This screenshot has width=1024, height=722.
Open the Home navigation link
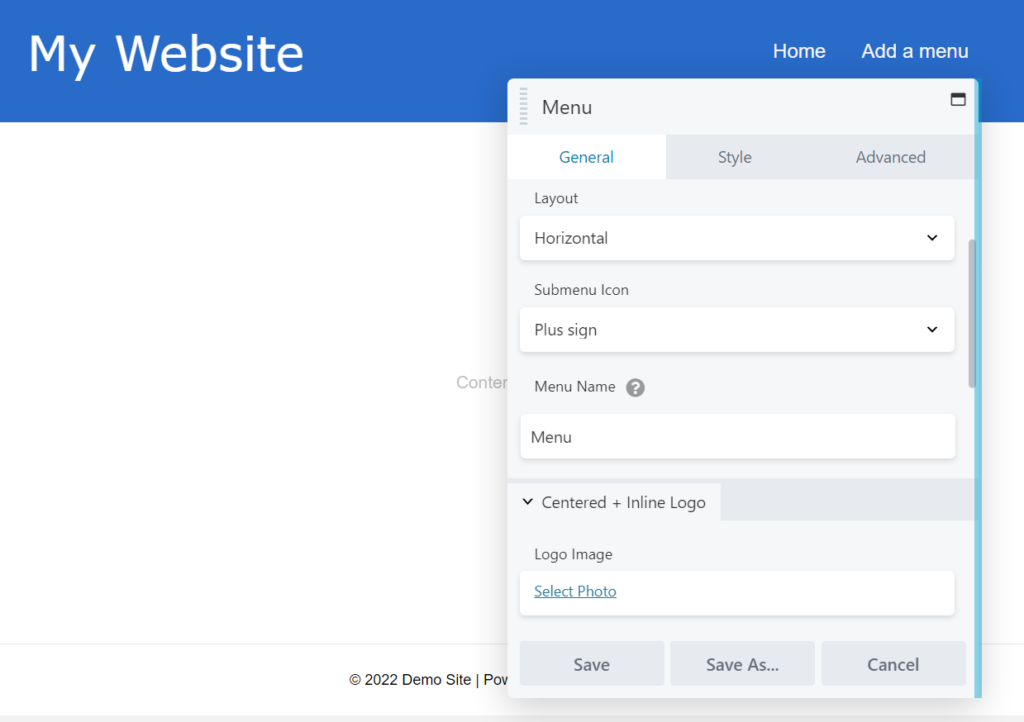pyautogui.click(x=798, y=51)
